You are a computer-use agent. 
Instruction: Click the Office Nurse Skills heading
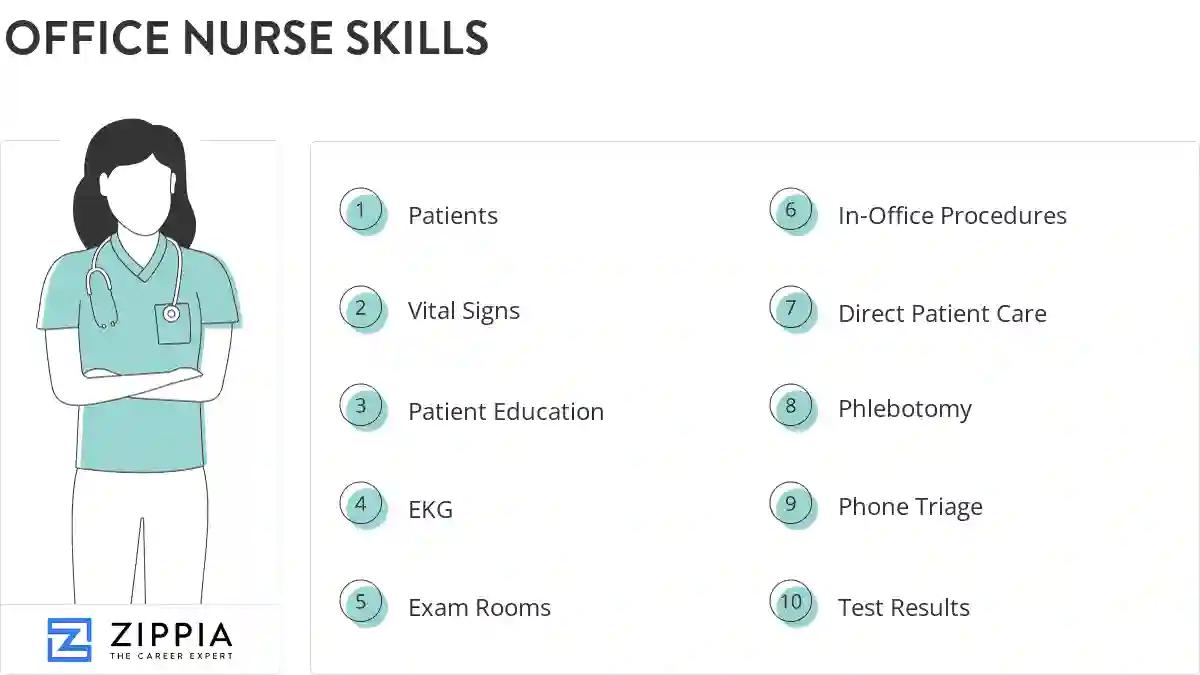click(x=247, y=38)
